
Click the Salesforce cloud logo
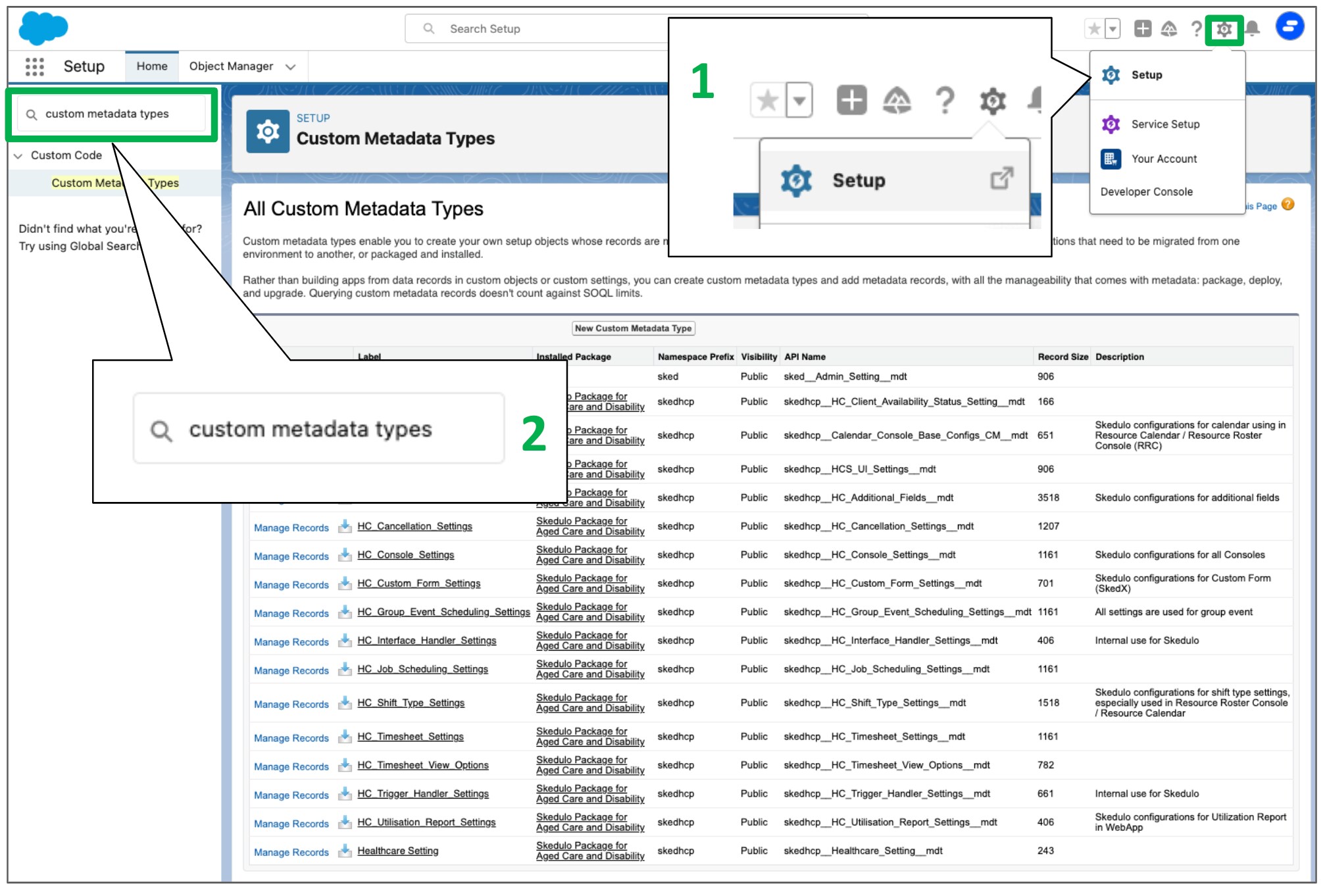[43, 28]
